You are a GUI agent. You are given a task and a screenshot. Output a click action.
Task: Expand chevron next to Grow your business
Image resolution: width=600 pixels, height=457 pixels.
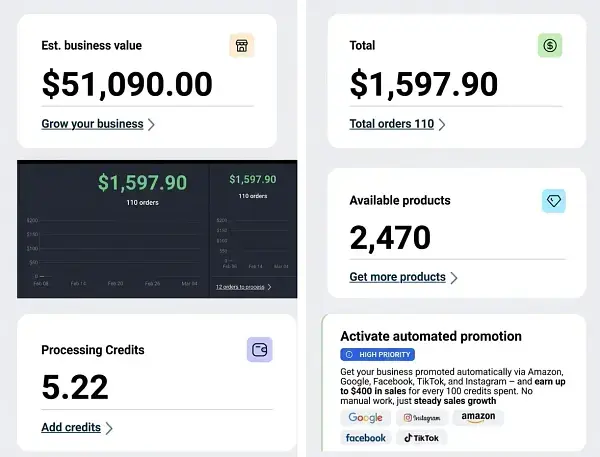(x=151, y=125)
